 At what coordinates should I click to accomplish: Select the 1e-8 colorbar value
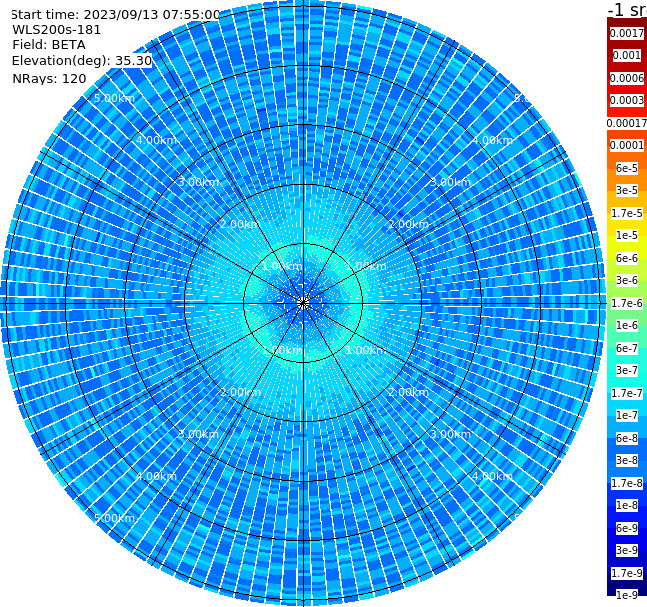(x=627, y=505)
